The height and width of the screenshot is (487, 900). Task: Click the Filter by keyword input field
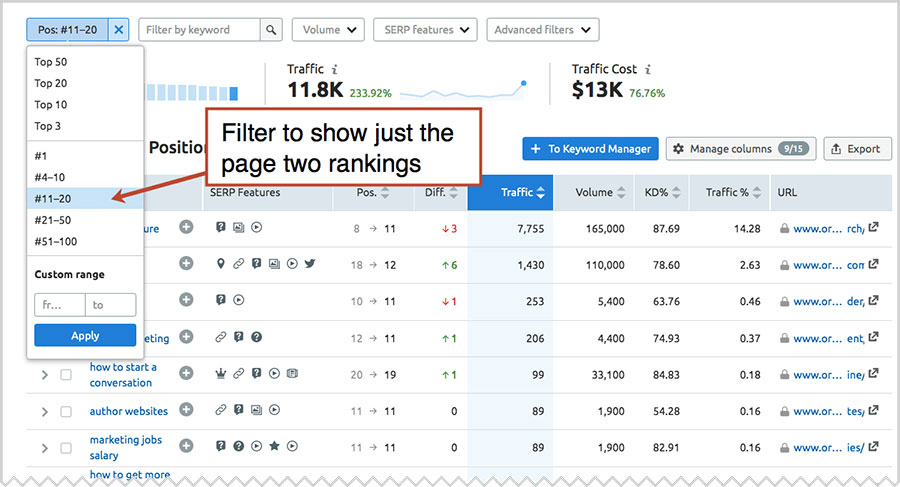point(199,30)
